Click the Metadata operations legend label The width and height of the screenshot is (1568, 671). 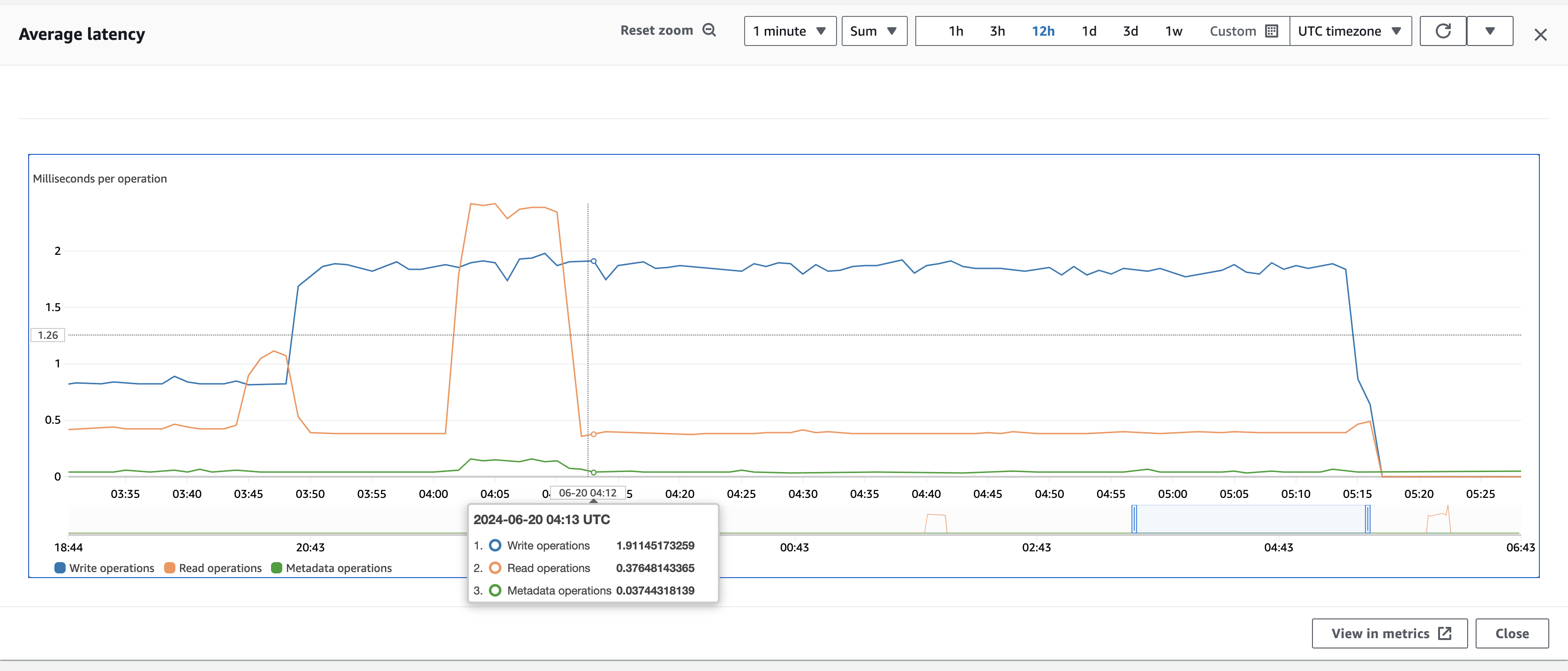[339, 568]
